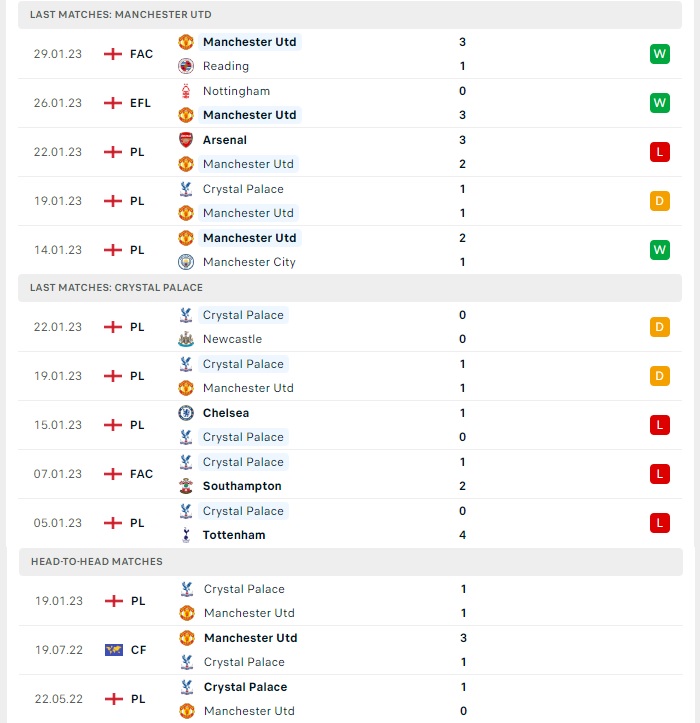Click the England flag beside FAC on 07.01.23
700x723 pixels.
113,474
